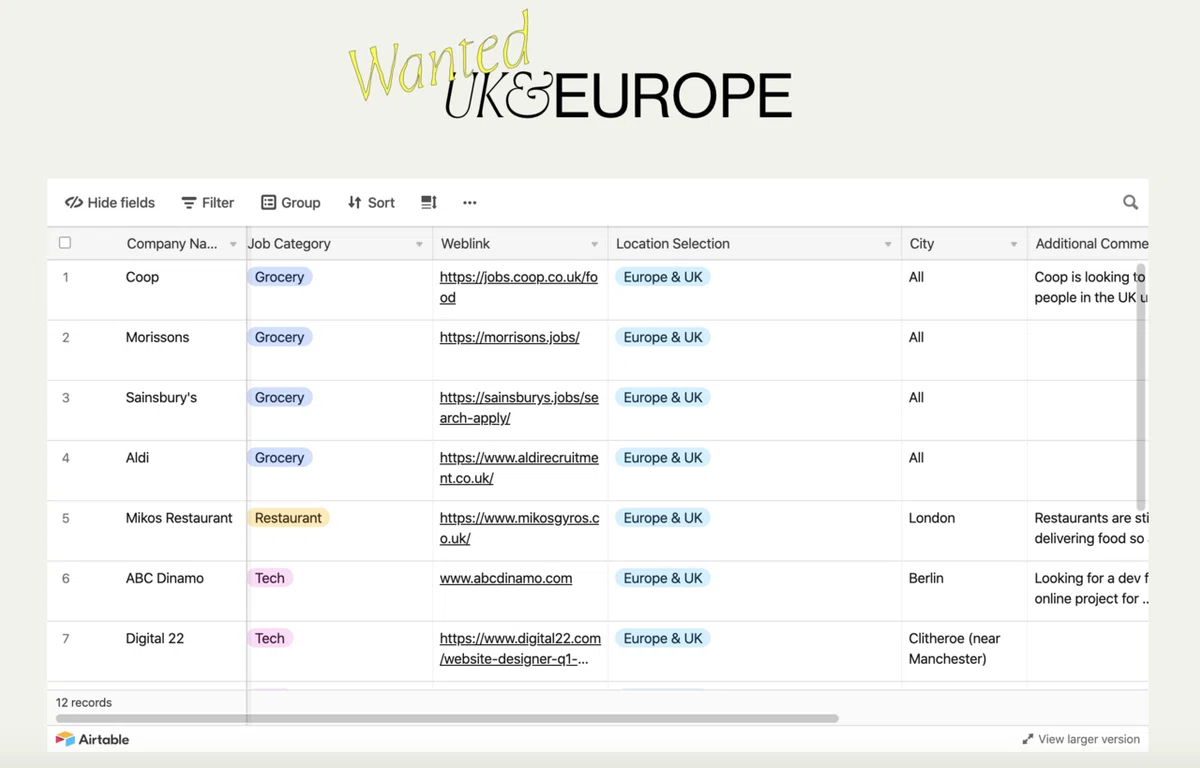Select the ABC Dinamo cell
The height and width of the screenshot is (768, 1200).
146,590
